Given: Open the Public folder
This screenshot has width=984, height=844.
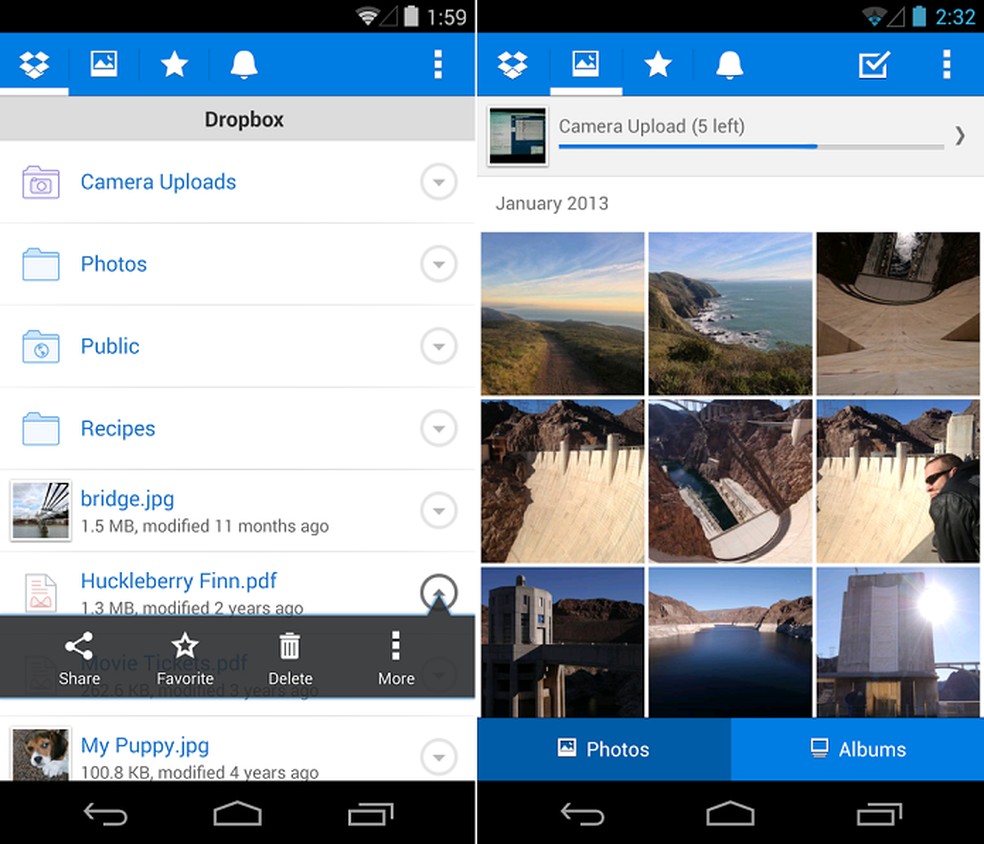Looking at the screenshot, I should pyautogui.click(x=109, y=346).
